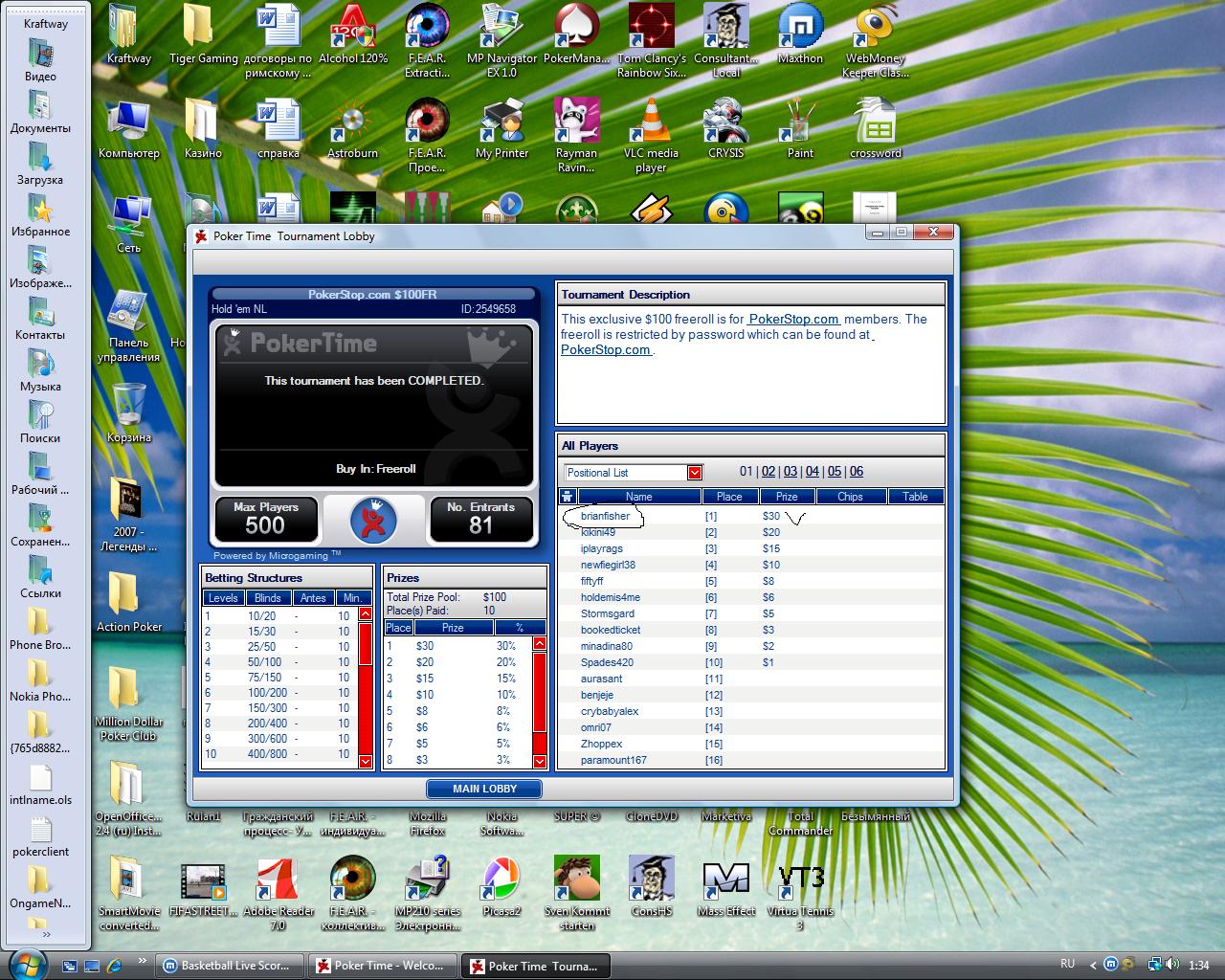Open the Корзина recycle bin

[129, 409]
